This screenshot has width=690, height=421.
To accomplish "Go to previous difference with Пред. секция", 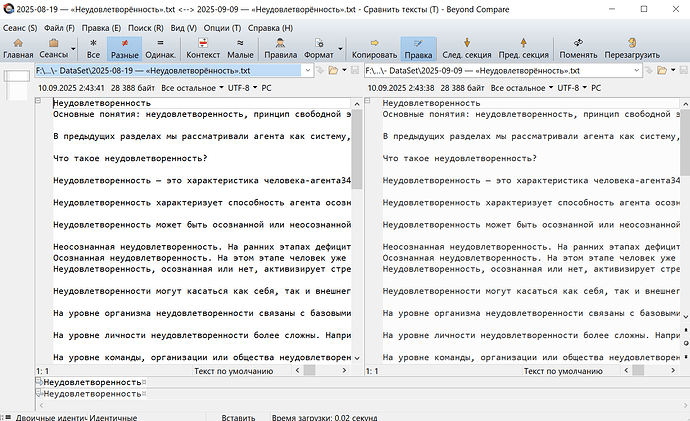I will click(524, 48).
